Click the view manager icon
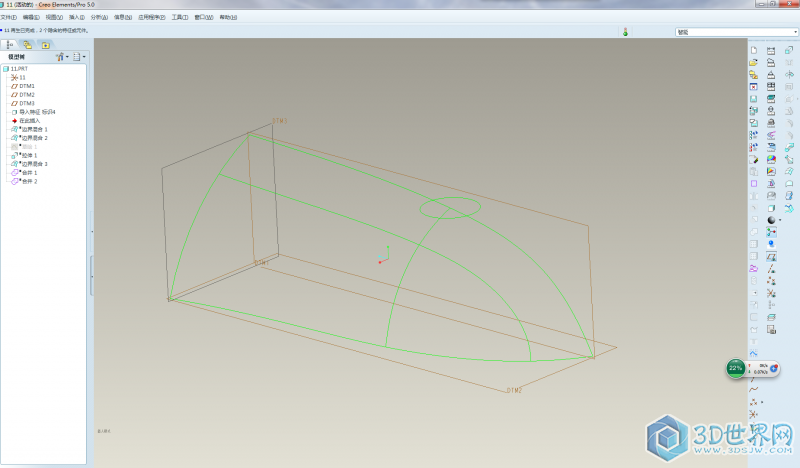800x468 pixels. [771, 329]
